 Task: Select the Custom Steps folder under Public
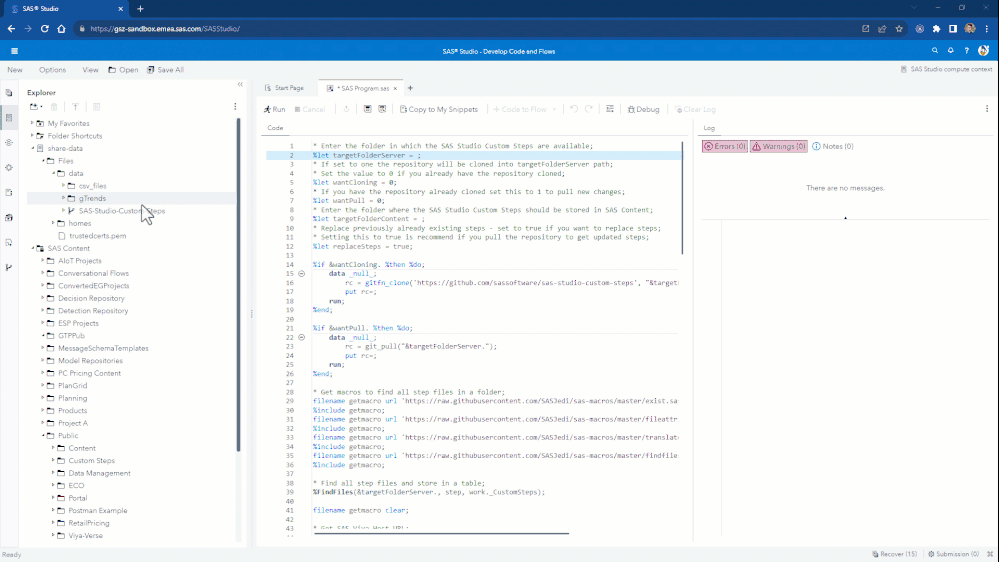[x=91, y=461]
